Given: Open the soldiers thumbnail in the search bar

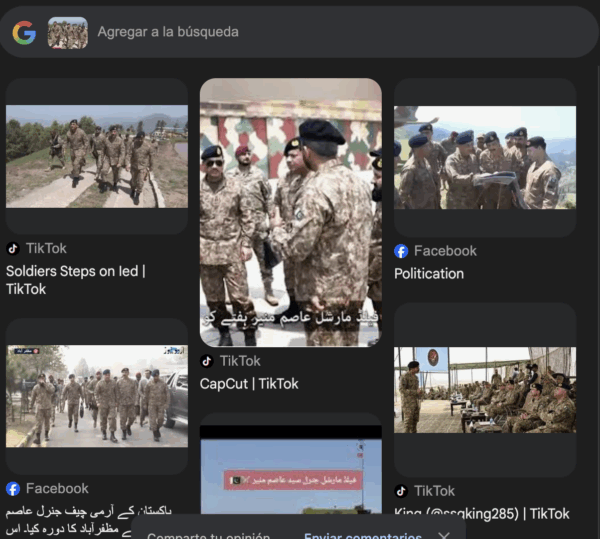Looking at the screenshot, I should (68, 33).
